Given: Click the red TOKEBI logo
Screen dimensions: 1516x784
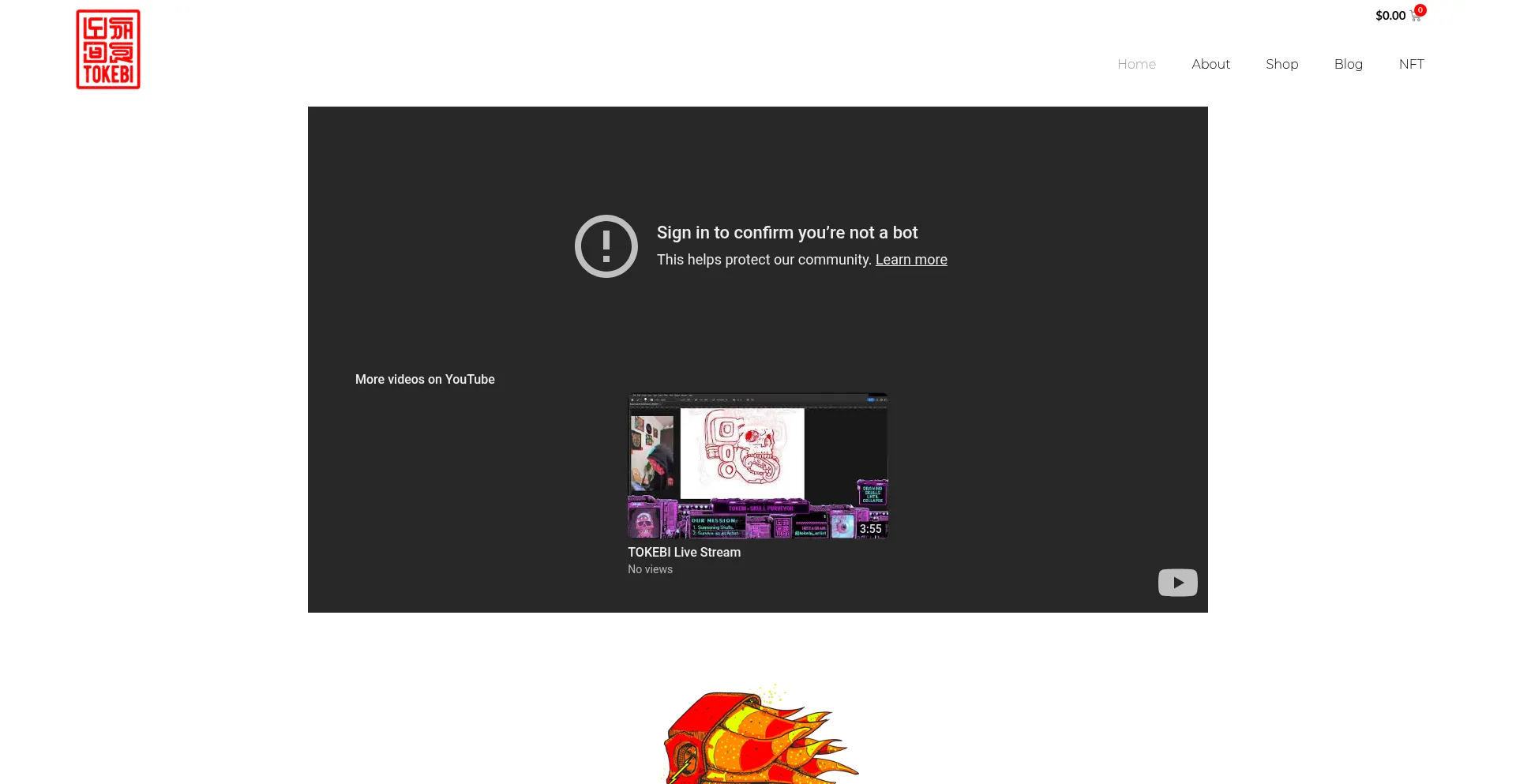Looking at the screenshot, I should click(x=108, y=50).
